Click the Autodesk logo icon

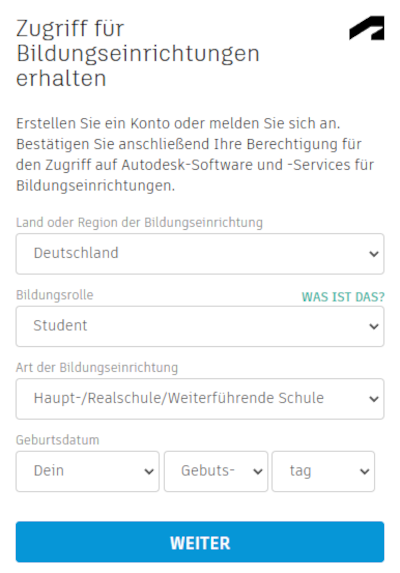[x=367, y=28]
